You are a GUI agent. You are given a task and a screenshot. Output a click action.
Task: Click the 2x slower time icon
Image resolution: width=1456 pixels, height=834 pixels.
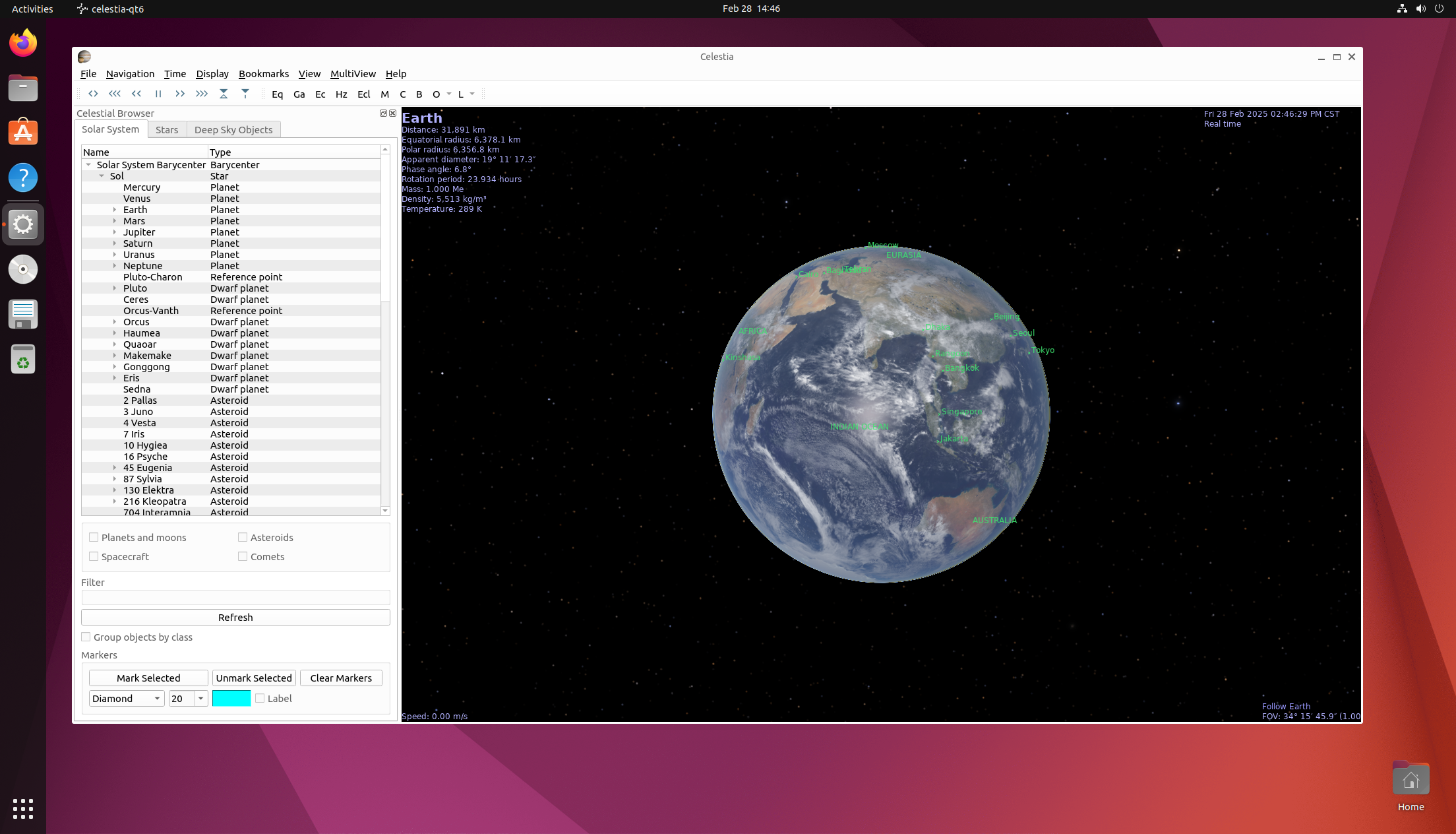coord(136,94)
